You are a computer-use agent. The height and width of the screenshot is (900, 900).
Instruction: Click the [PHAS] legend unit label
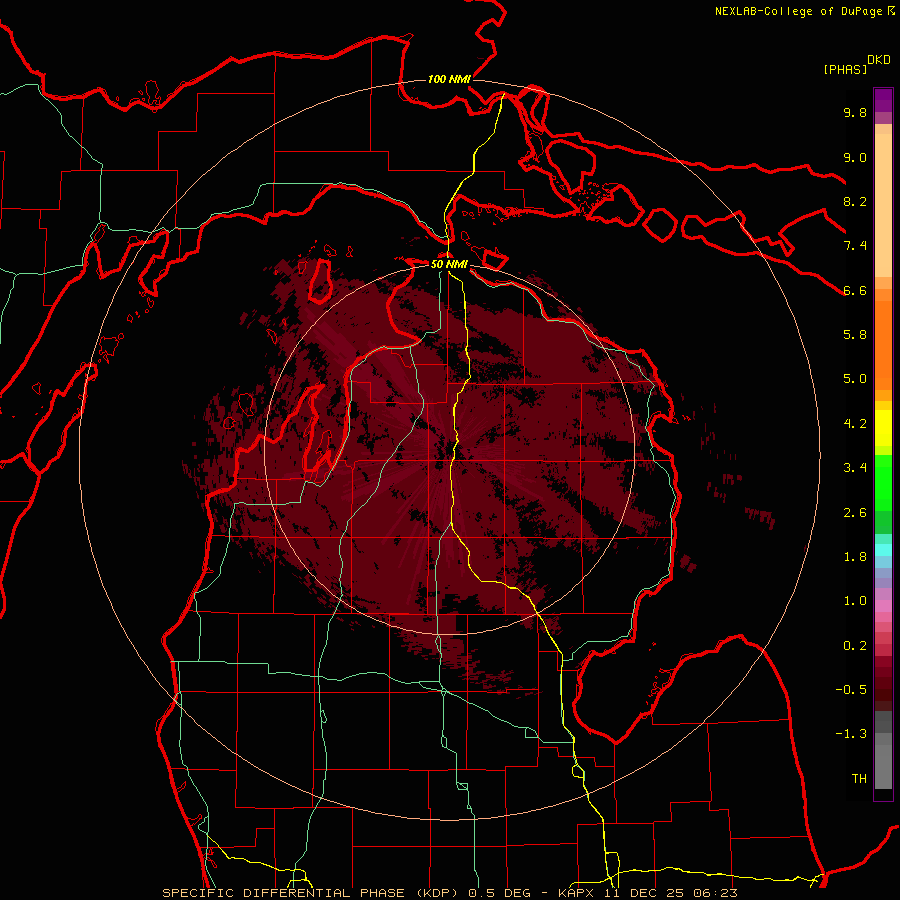point(845,69)
